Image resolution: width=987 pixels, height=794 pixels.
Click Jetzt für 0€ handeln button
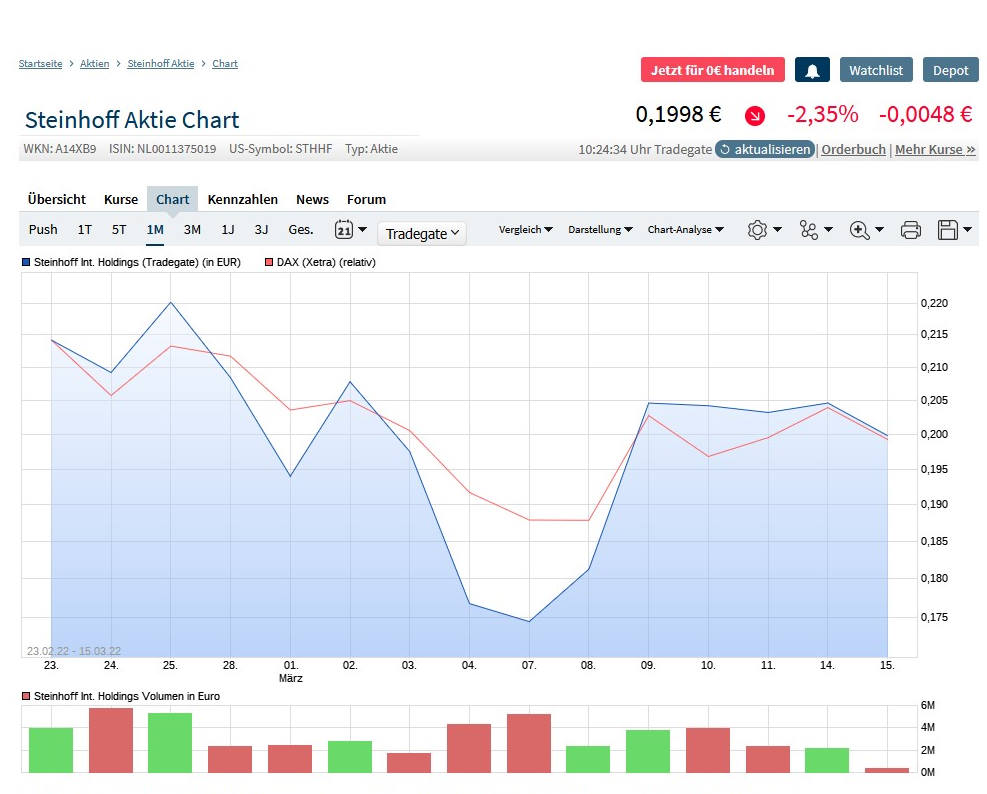(x=713, y=70)
